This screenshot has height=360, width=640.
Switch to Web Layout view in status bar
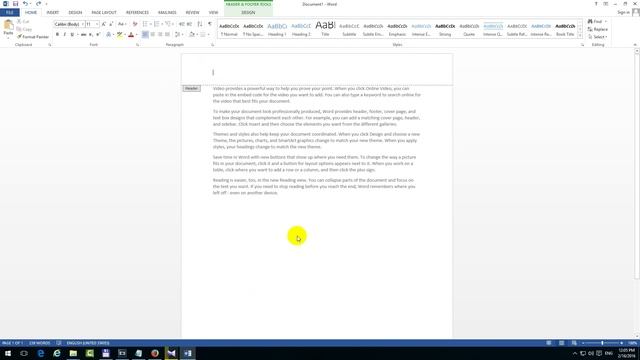coord(574,343)
